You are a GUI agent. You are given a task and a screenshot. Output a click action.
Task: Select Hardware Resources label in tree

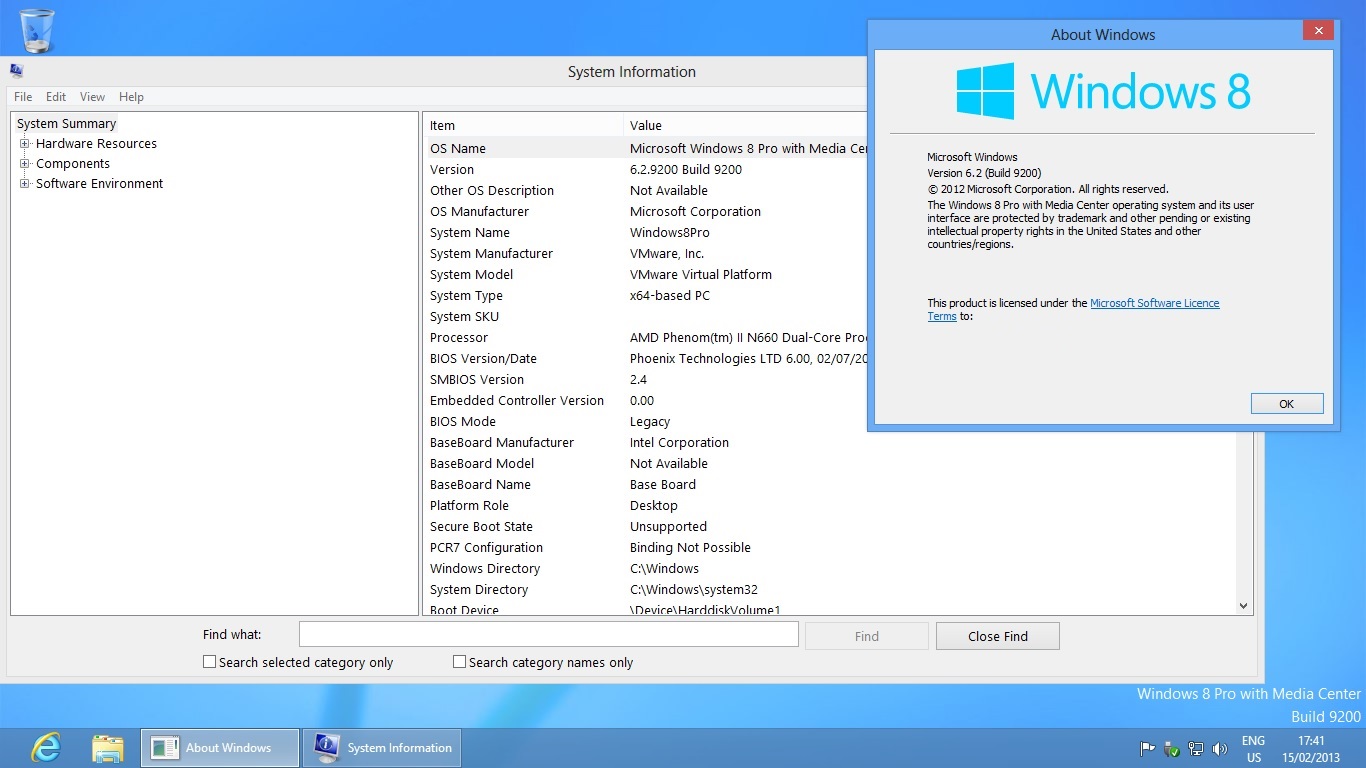pyautogui.click(x=96, y=143)
